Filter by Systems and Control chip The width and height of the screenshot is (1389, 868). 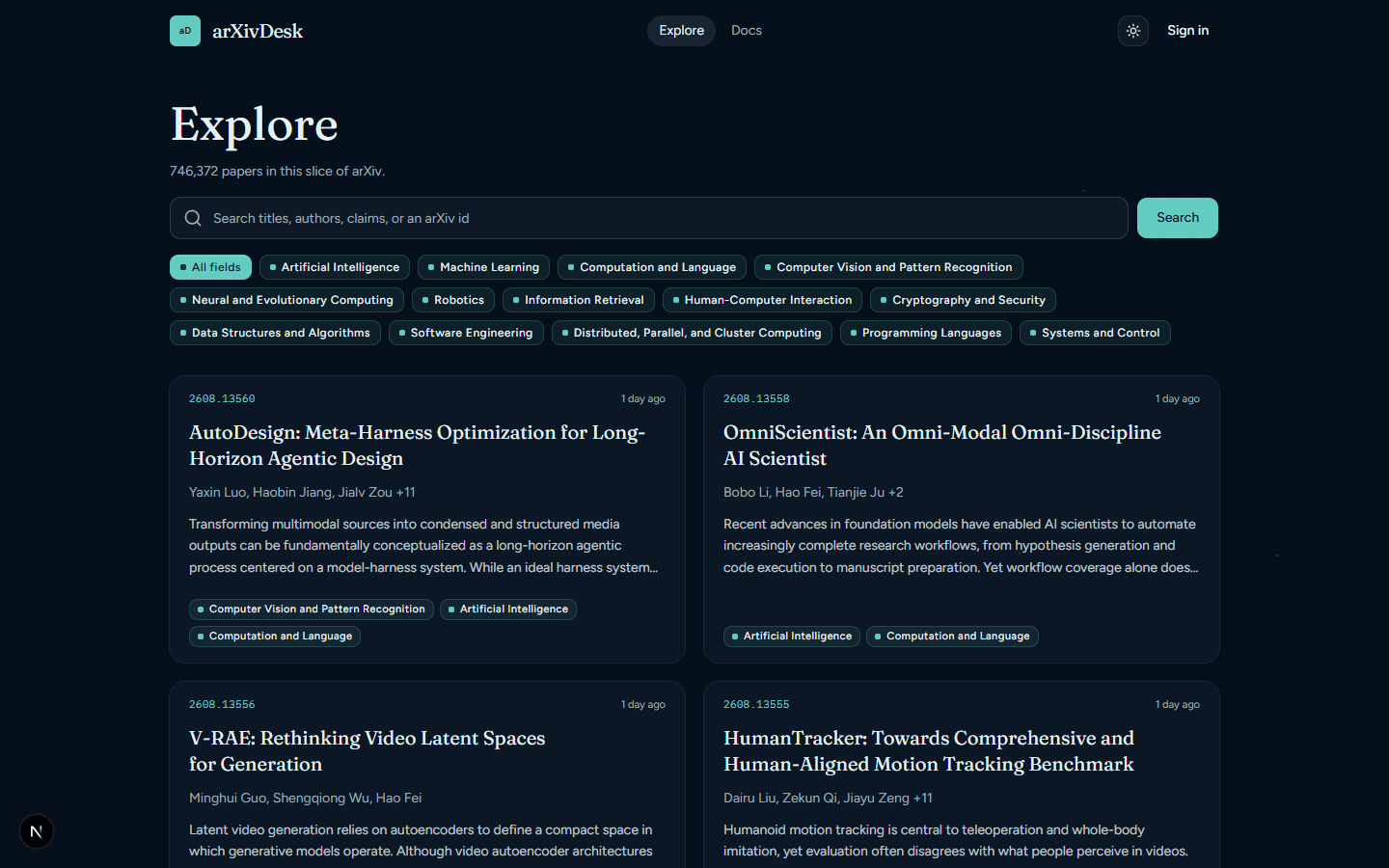click(1096, 333)
